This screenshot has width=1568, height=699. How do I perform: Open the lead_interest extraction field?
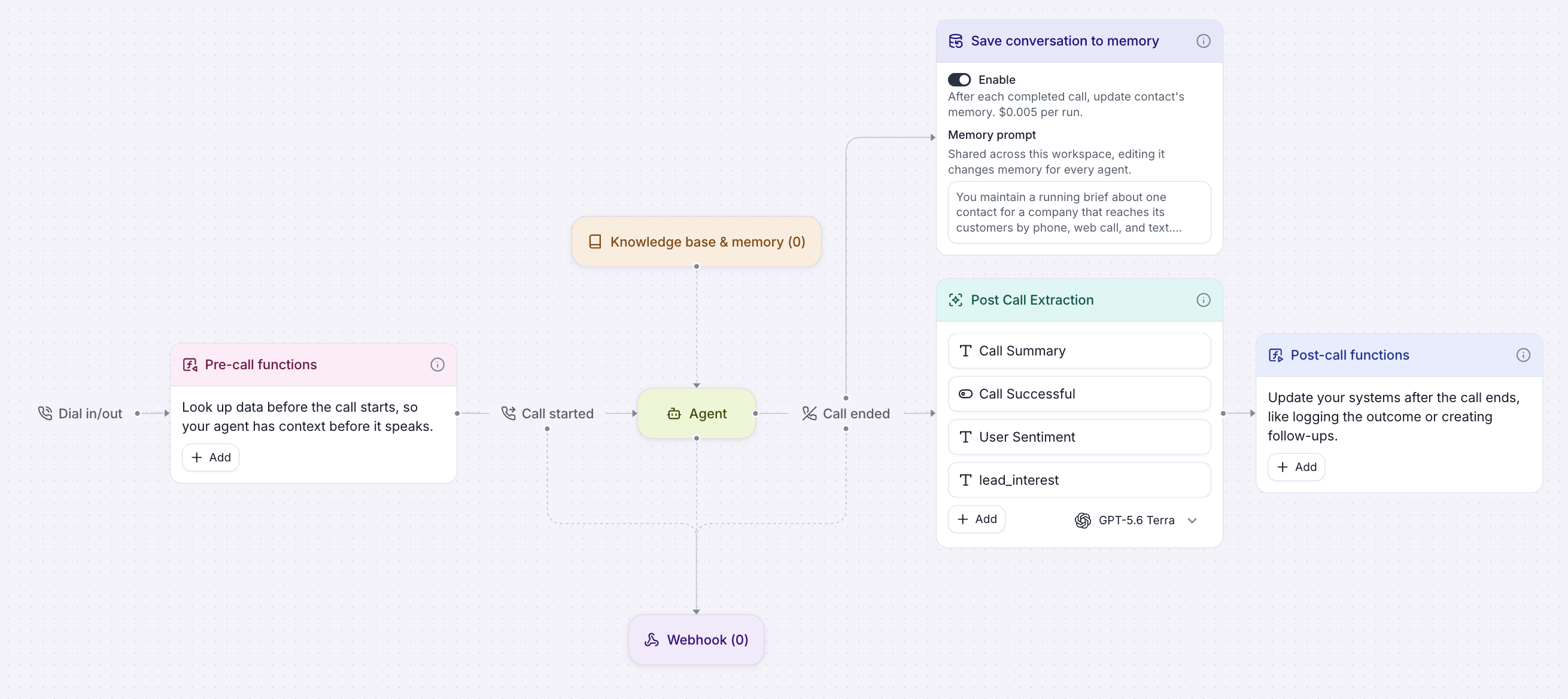coord(1078,480)
